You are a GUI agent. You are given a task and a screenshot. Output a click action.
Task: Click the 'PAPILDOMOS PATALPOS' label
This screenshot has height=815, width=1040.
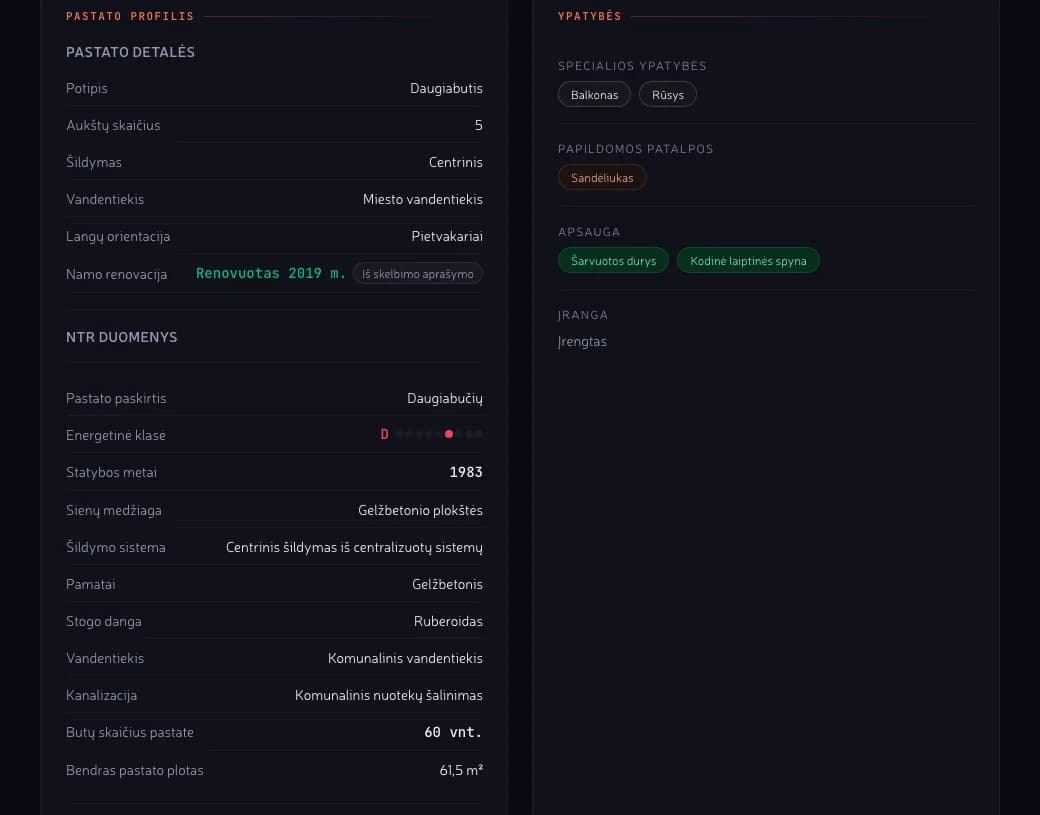pyautogui.click(x=635, y=149)
